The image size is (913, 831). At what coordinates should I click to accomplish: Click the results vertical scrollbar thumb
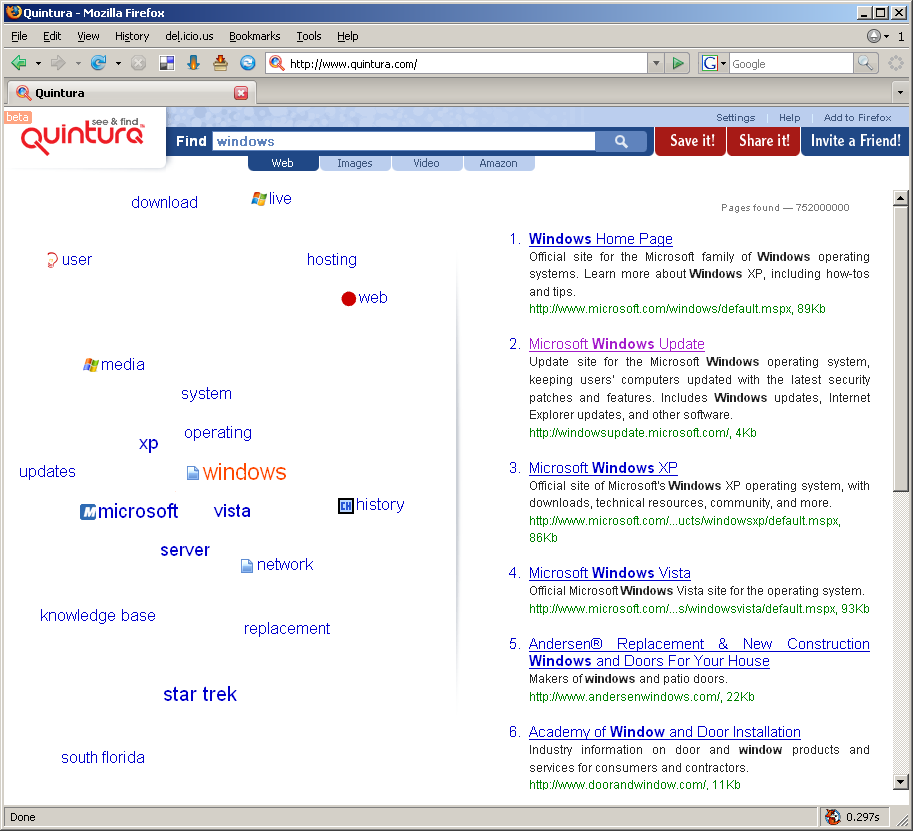900,349
